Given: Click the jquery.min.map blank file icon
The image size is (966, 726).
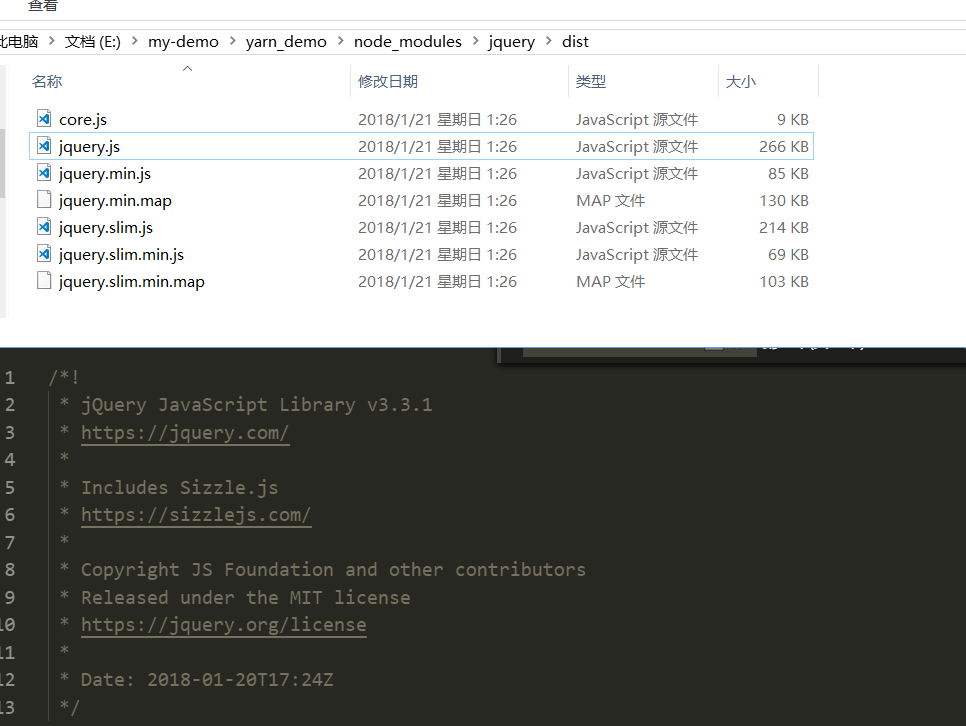Looking at the screenshot, I should click(43, 200).
